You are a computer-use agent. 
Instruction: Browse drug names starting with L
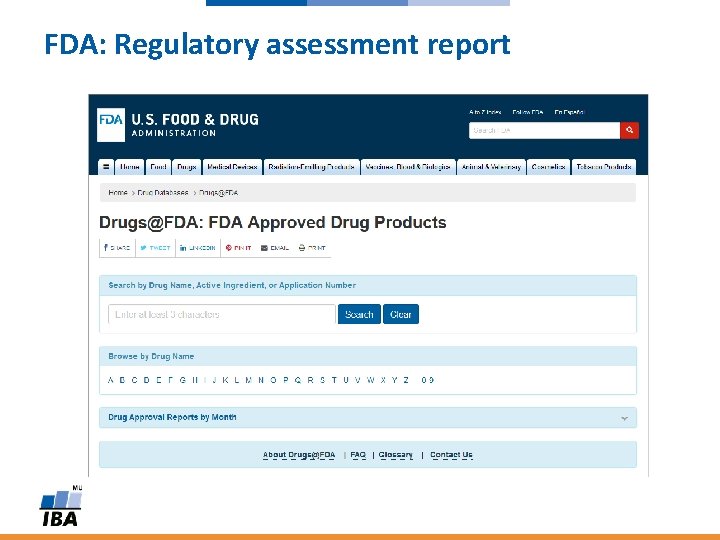click(236, 380)
